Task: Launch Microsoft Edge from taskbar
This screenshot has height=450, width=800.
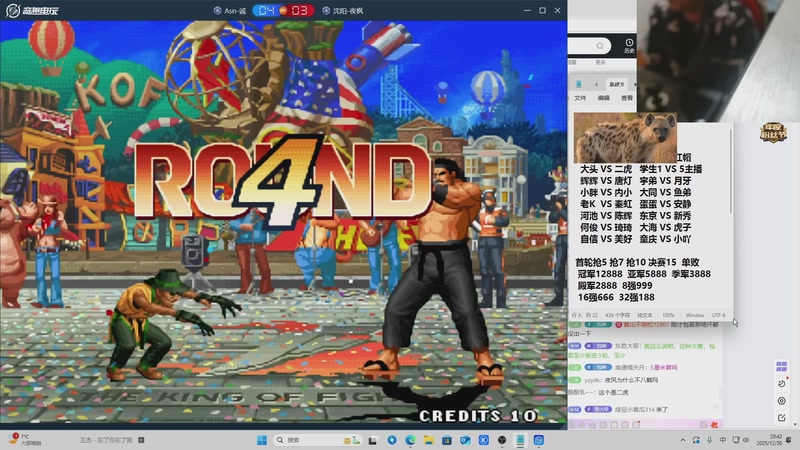Action: (x=410, y=440)
